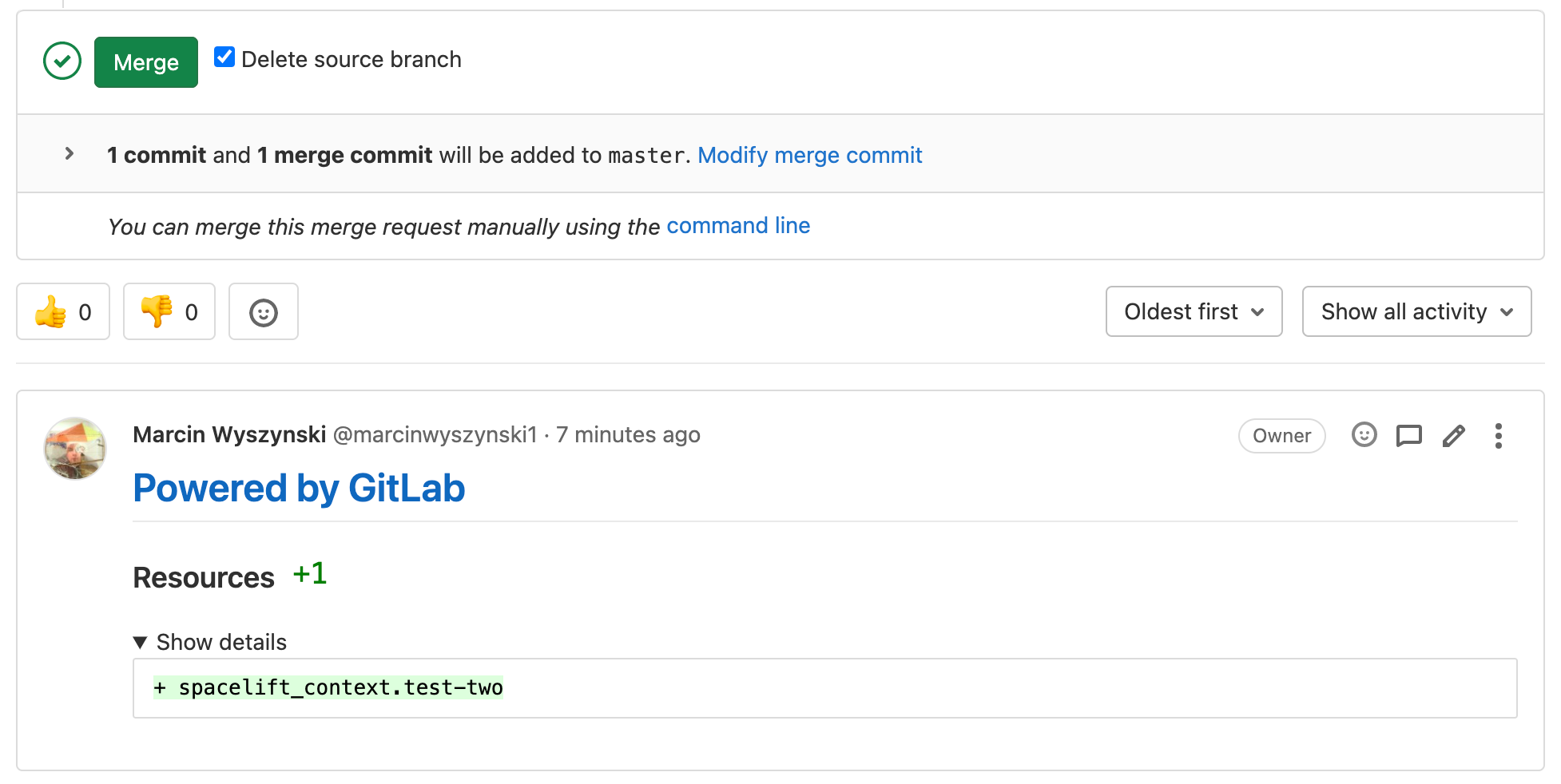Image resolution: width=1561 pixels, height=784 pixels.
Task: Open the Powered by GitLab heading link
Action: [x=299, y=489]
